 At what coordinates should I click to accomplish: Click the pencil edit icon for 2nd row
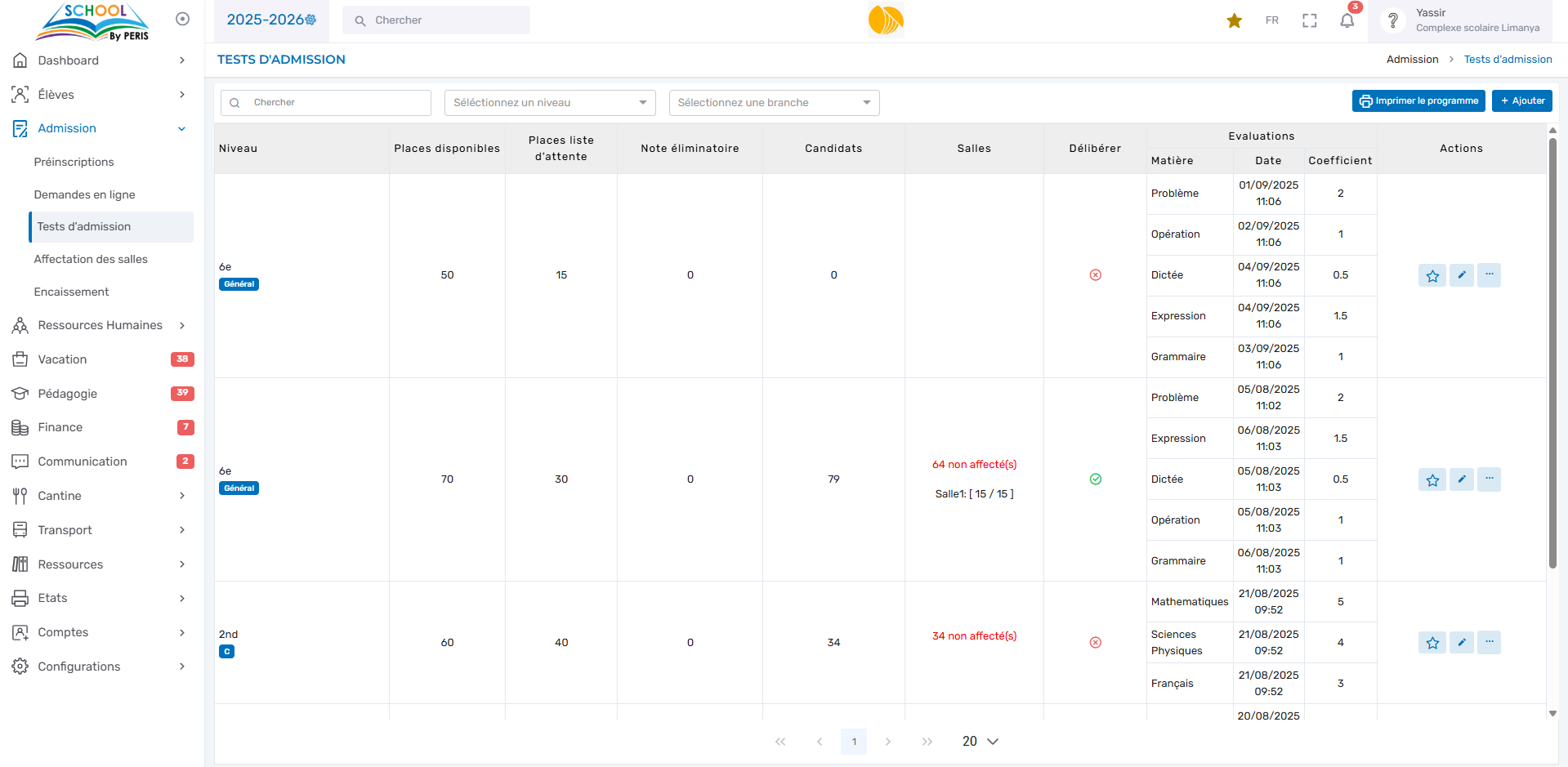click(1461, 643)
